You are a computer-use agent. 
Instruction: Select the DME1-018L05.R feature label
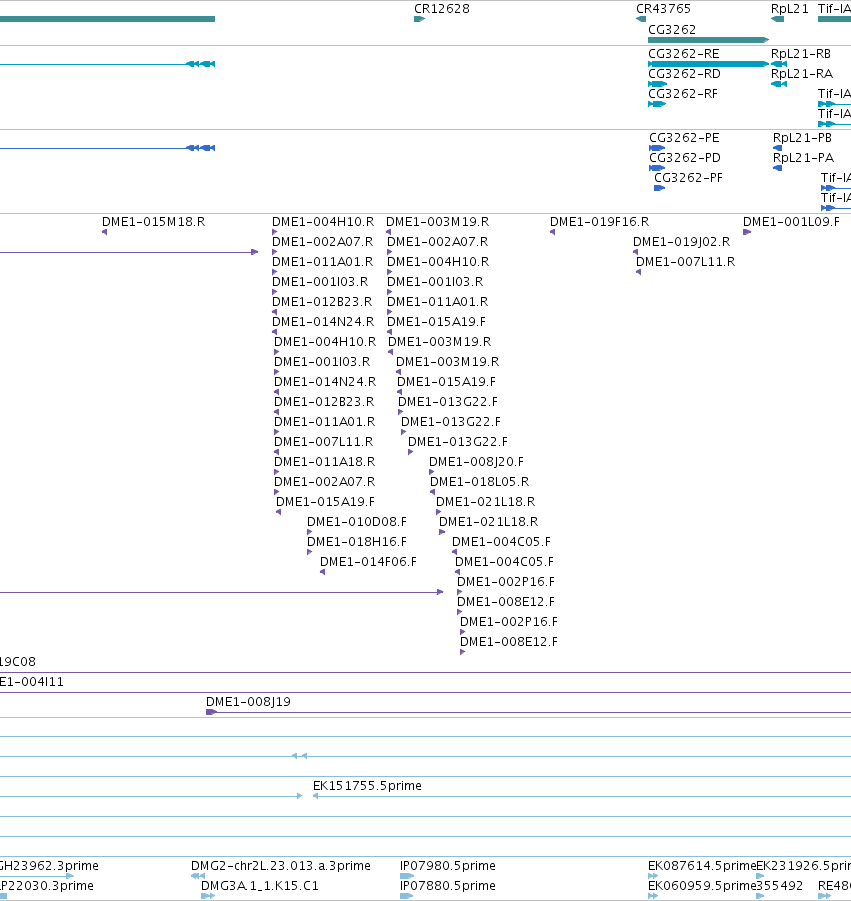click(x=480, y=482)
